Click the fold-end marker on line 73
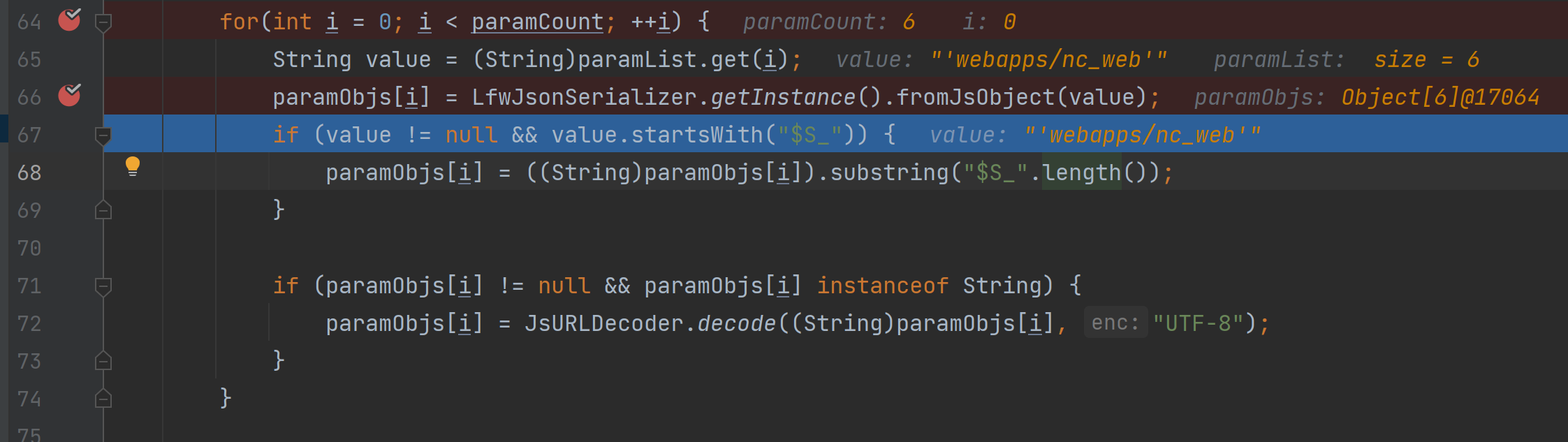 [x=103, y=361]
